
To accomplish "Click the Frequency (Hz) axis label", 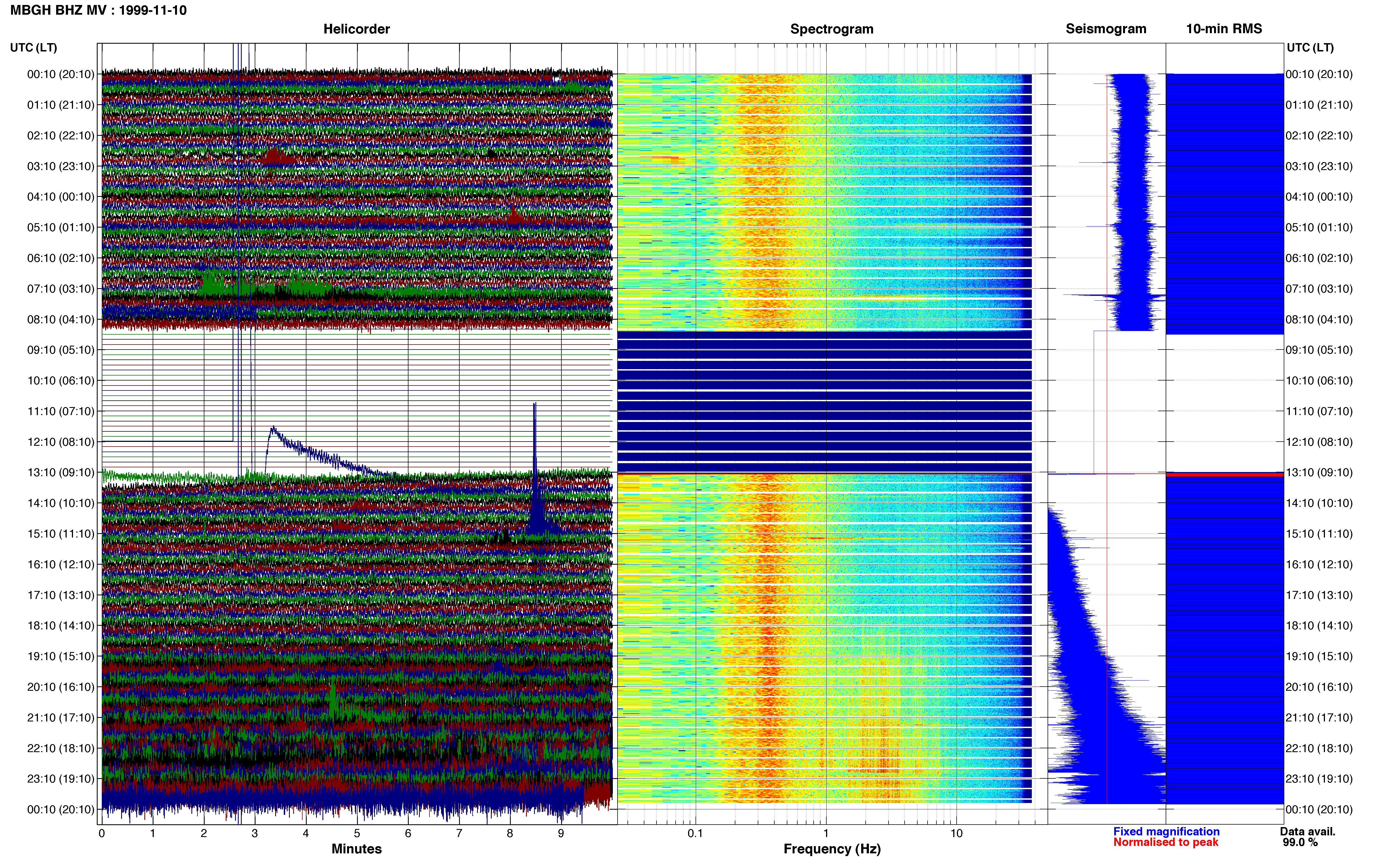I will (832, 849).
